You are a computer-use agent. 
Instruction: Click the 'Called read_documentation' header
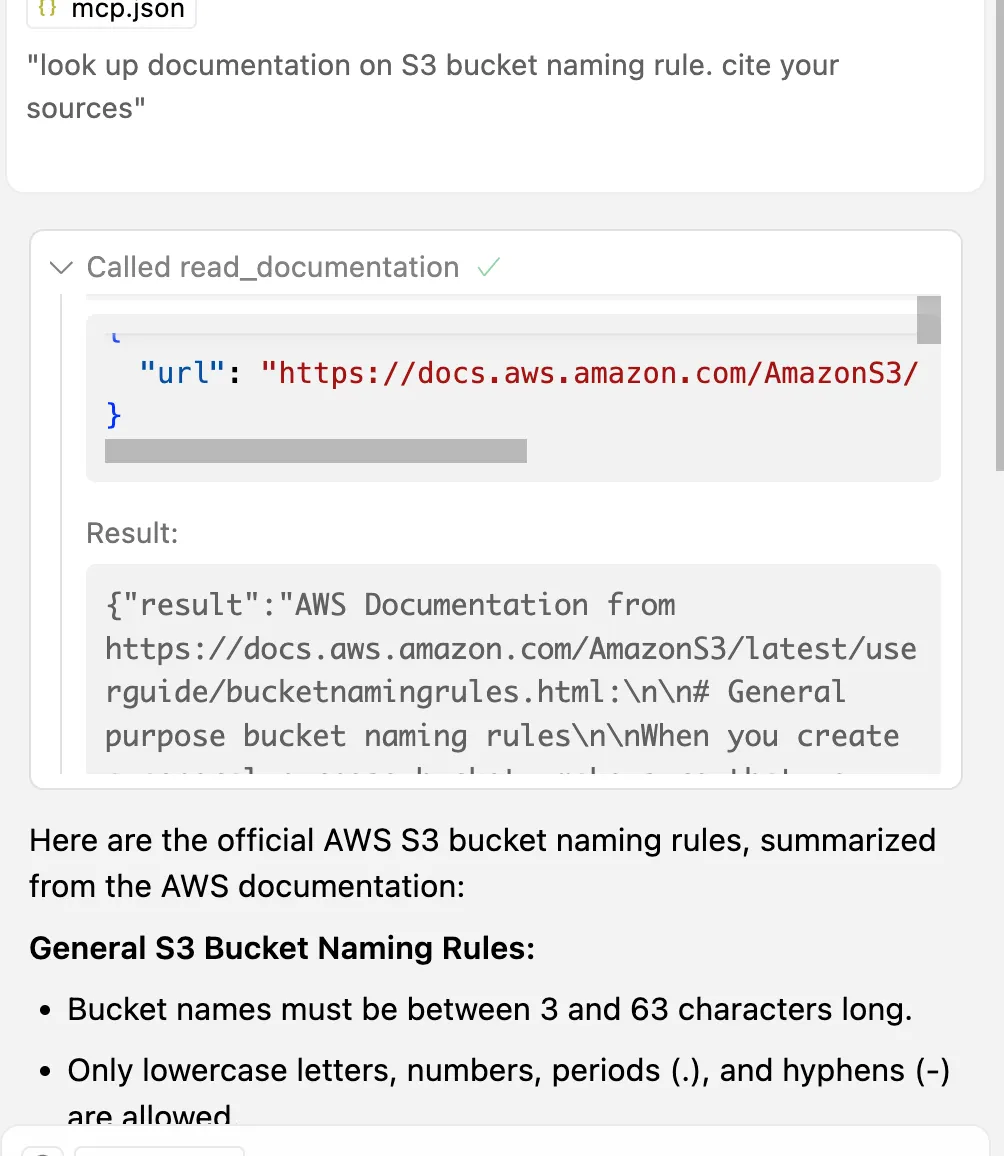[271, 267]
